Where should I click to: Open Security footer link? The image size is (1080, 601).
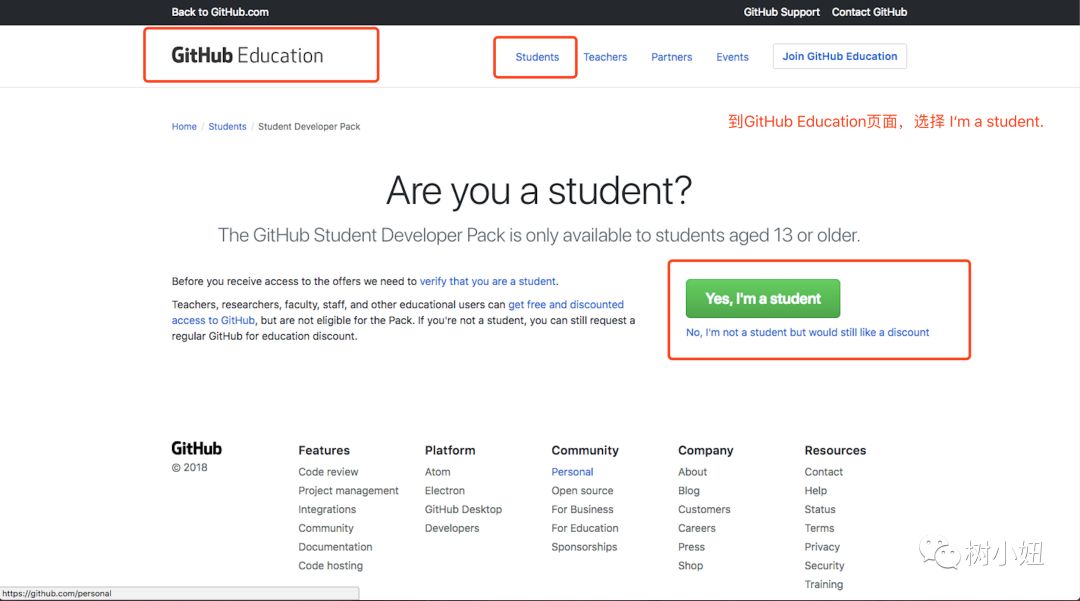[824, 566]
